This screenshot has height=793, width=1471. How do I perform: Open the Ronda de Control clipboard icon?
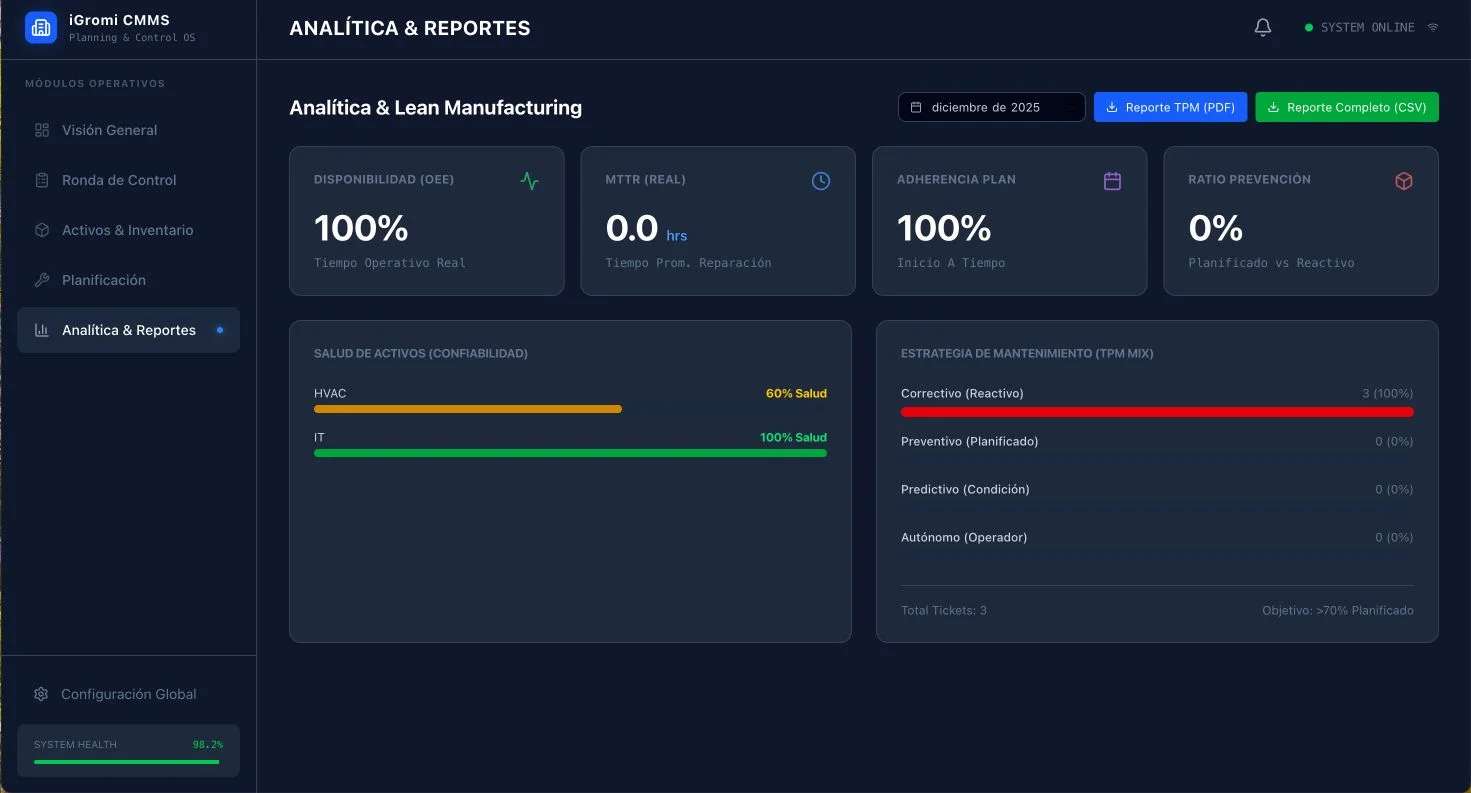coord(40,180)
